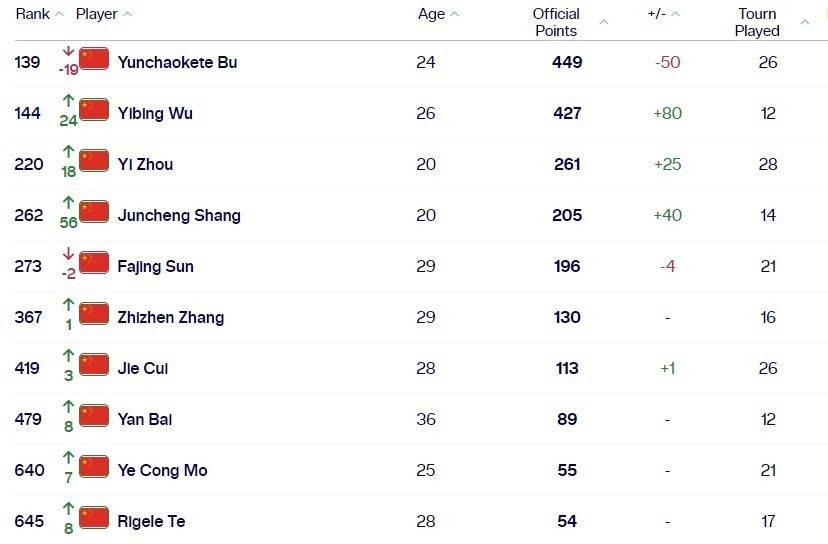Open Yunchaokete Bu player profile
The width and height of the screenshot is (828, 544).
point(177,62)
